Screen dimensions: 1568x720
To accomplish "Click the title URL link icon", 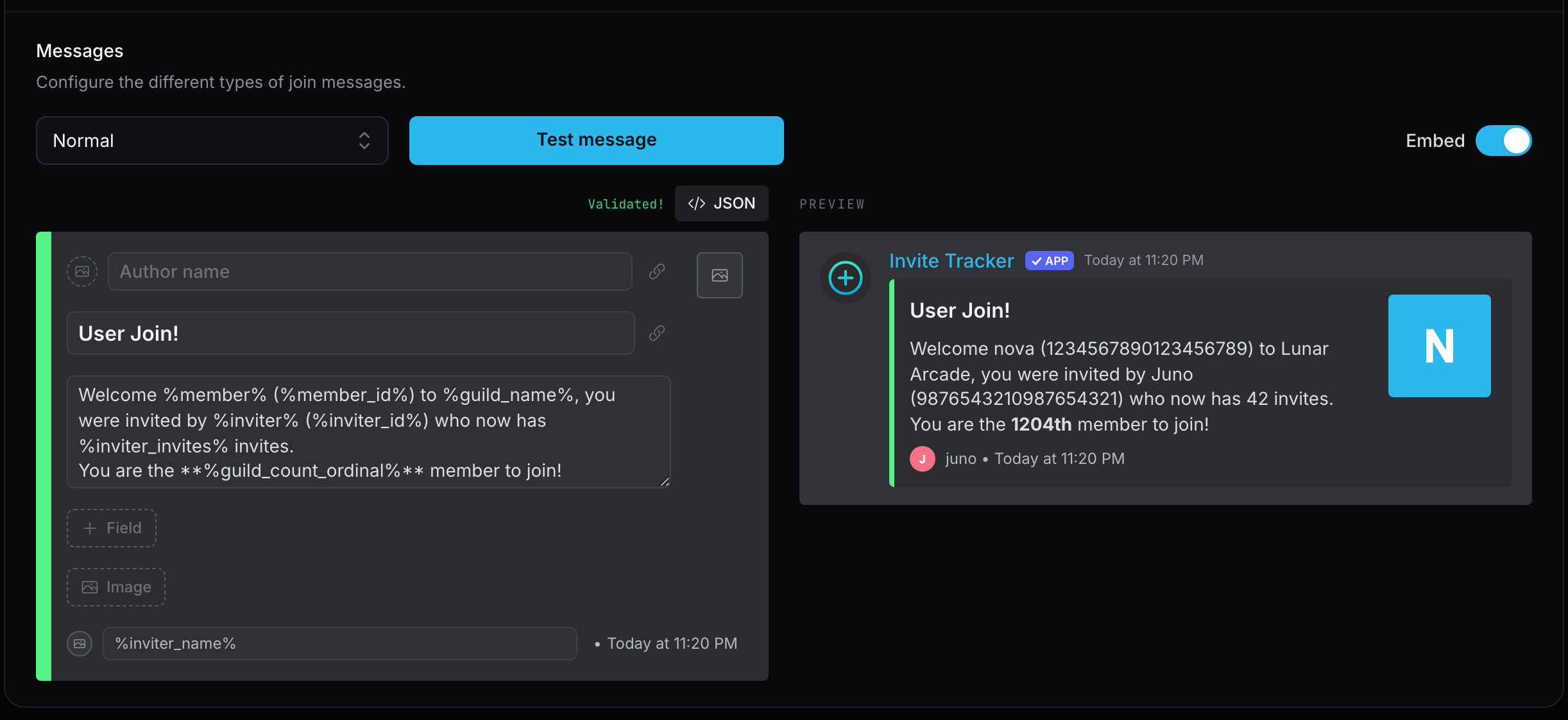I will 656,333.
